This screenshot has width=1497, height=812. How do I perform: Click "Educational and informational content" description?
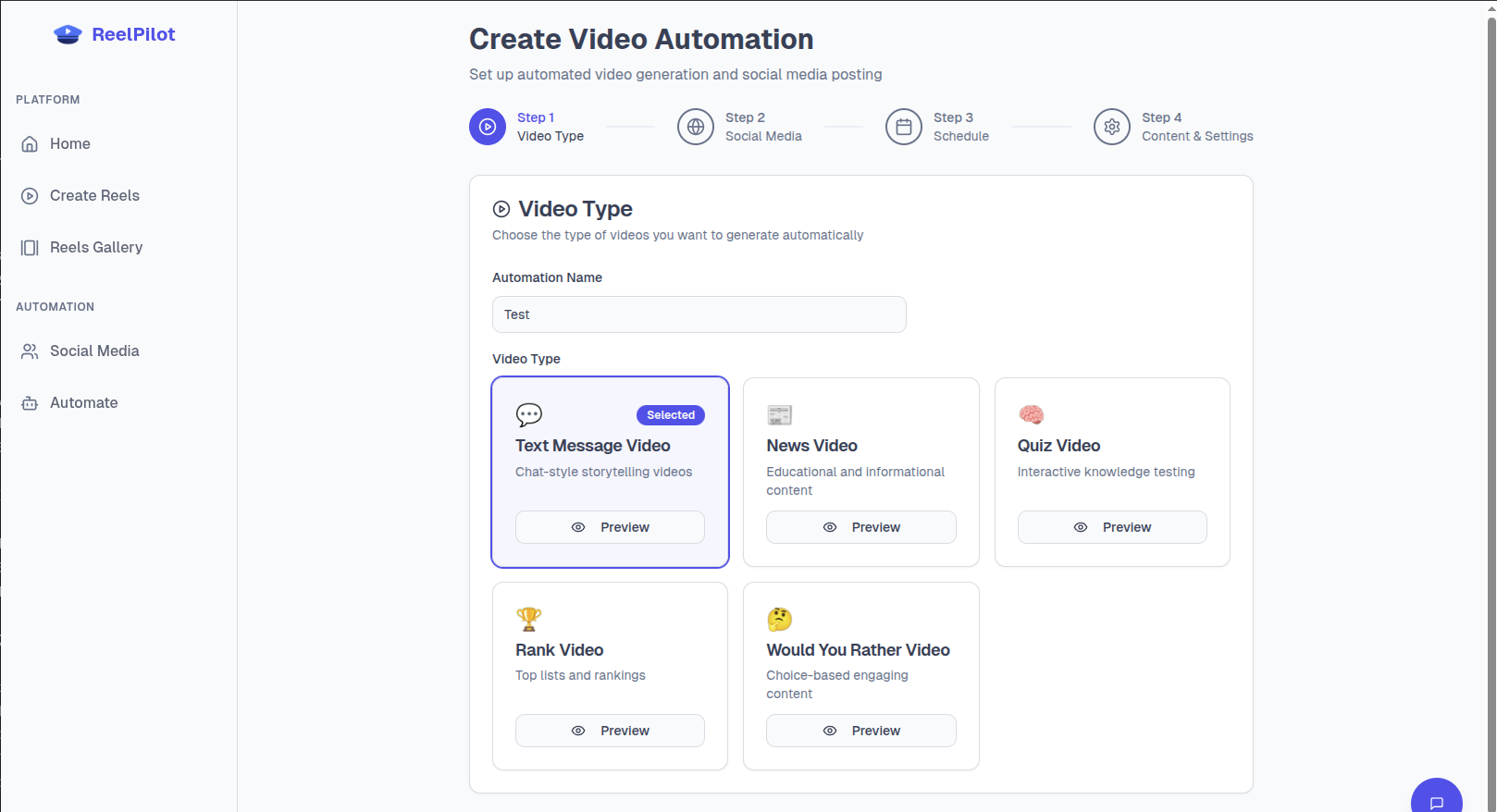(855, 481)
